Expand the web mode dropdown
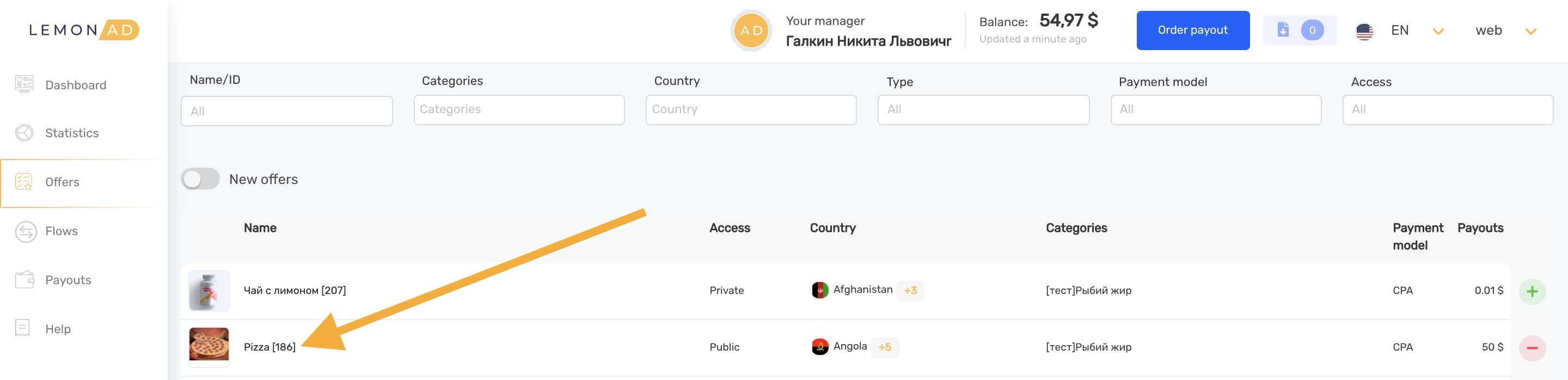Viewport: 1568px width, 380px height. (x=1530, y=31)
